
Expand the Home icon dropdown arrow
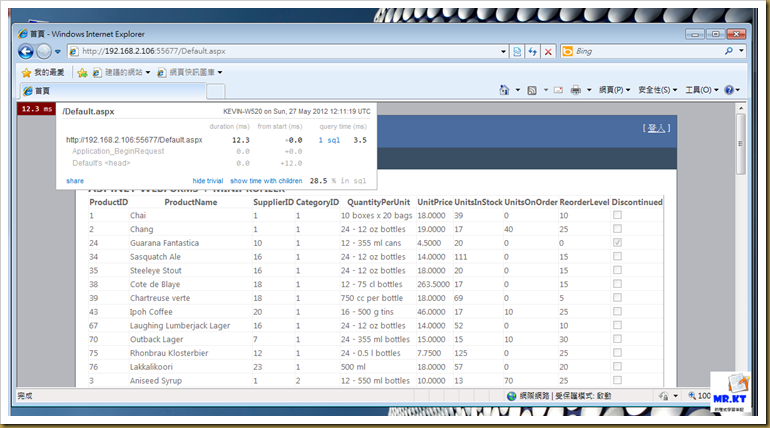pyautogui.click(x=518, y=90)
